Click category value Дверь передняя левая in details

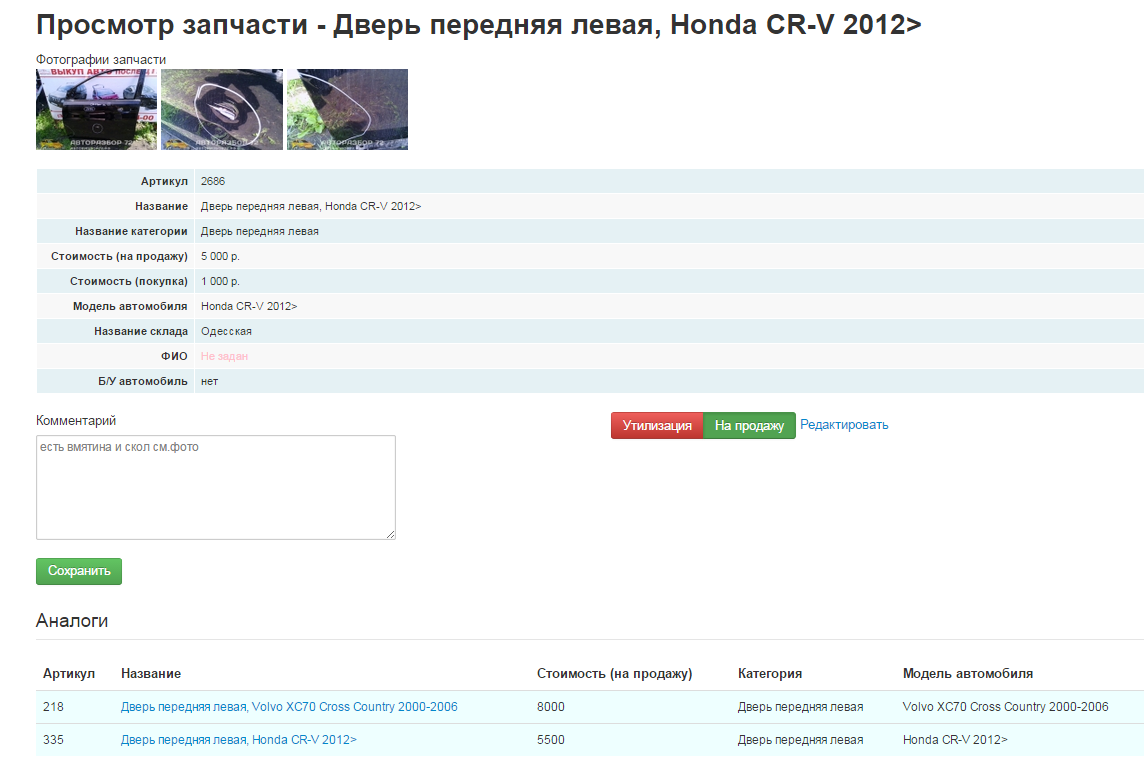tap(260, 231)
